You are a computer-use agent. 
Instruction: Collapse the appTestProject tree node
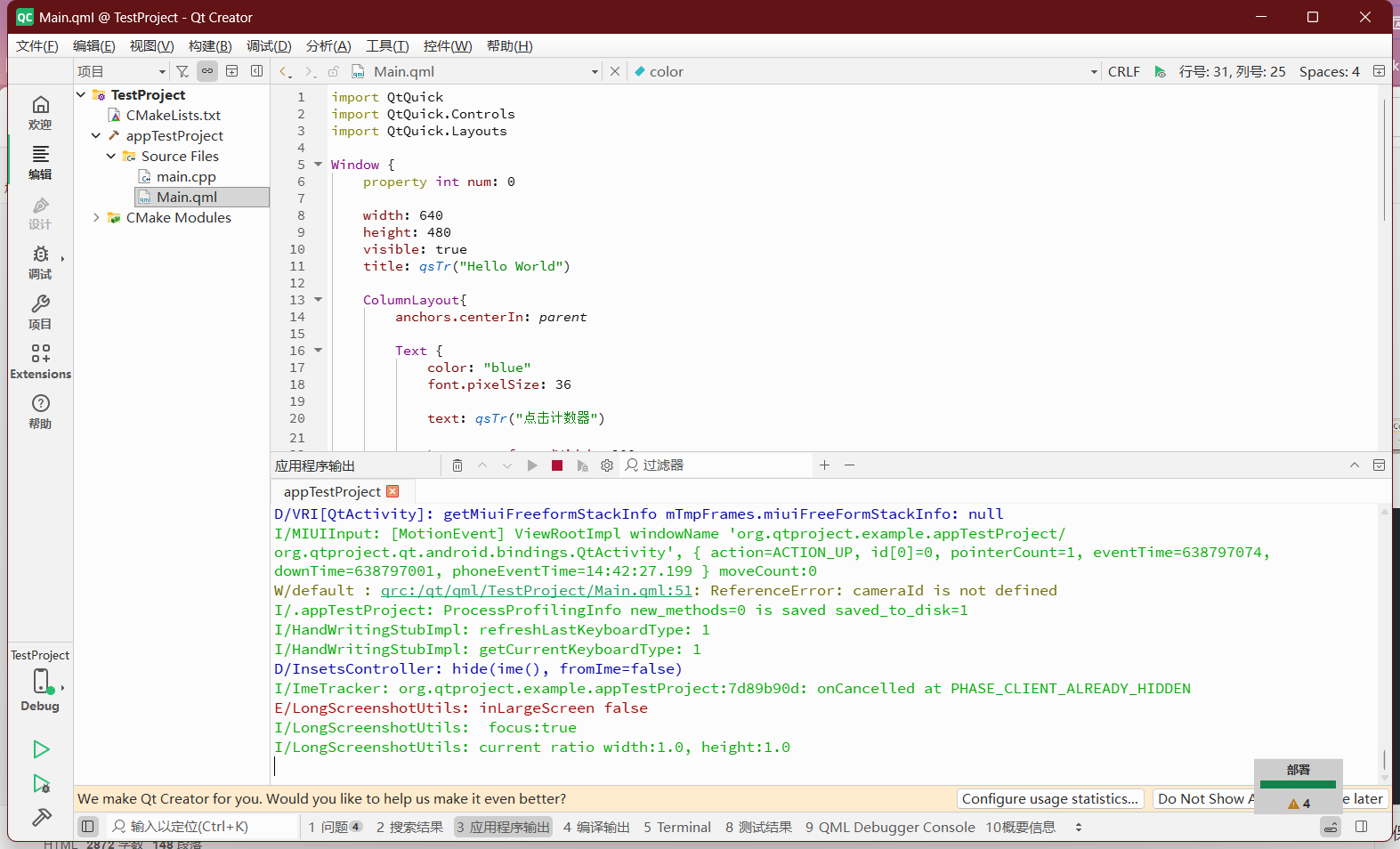coord(96,135)
